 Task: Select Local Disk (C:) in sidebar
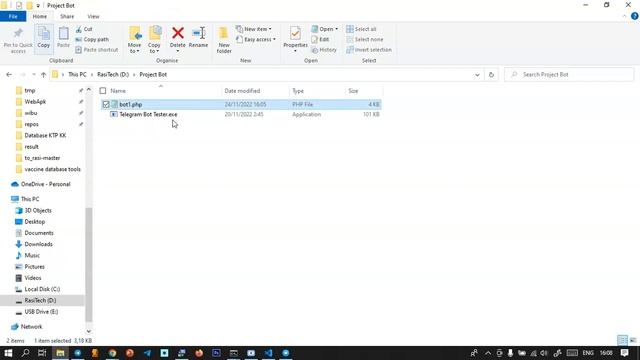click(42, 289)
